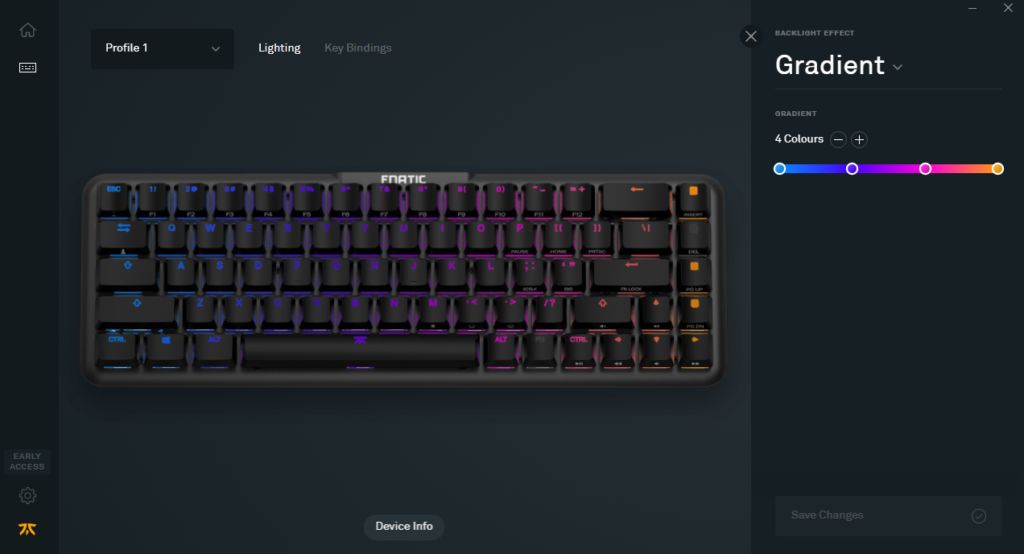Image resolution: width=1024 pixels, height=554 pixels.
Task: Select the pink gradient stop handle
Action: click(925, 169)
